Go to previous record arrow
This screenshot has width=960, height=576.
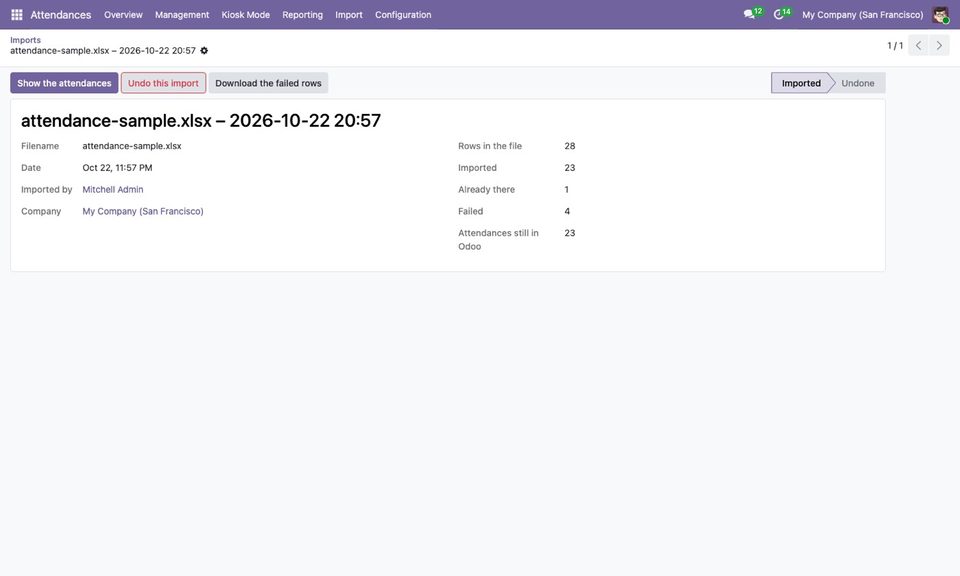918,45
